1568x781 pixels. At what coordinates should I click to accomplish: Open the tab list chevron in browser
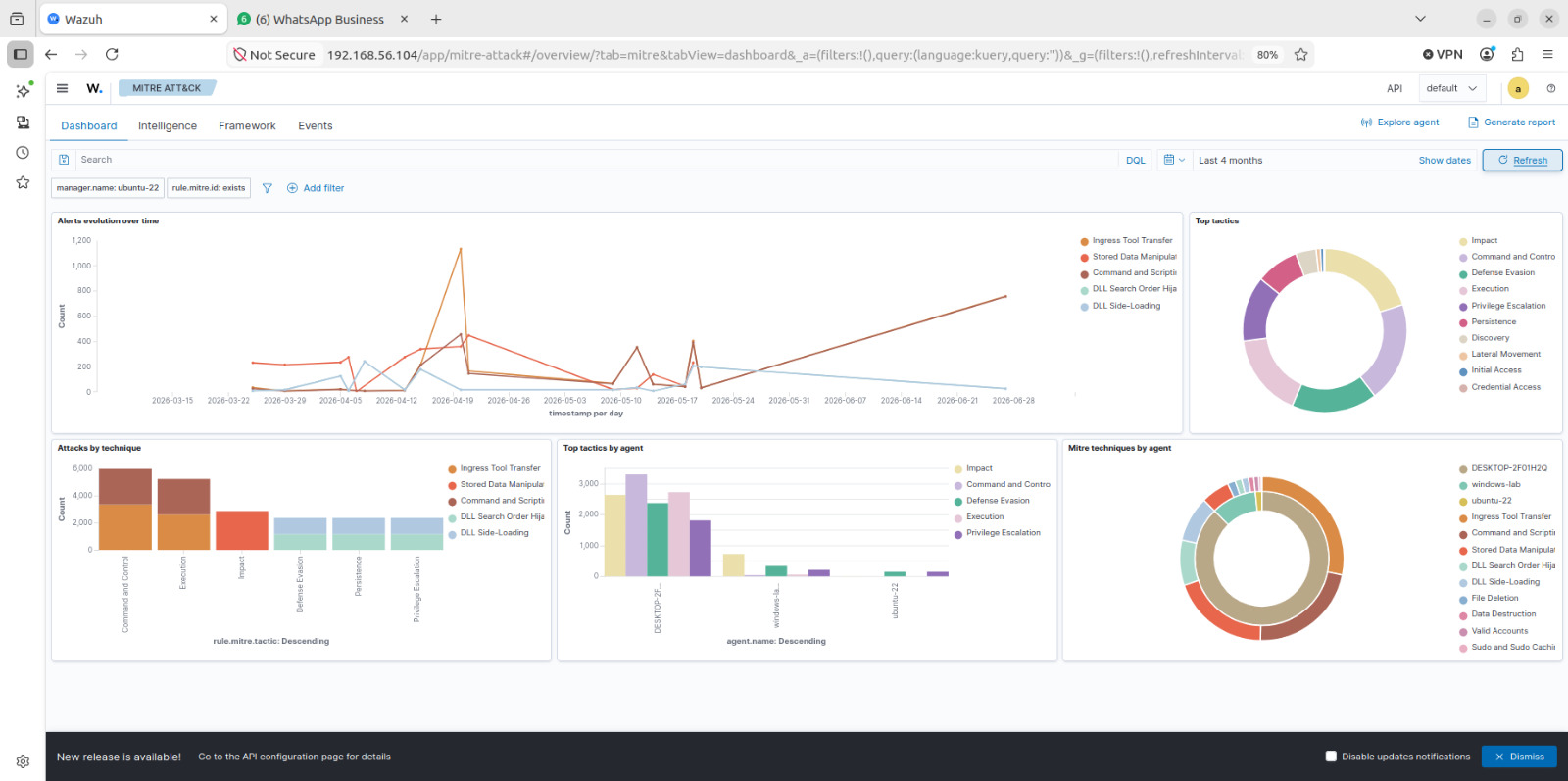(x=1420, y=19)
